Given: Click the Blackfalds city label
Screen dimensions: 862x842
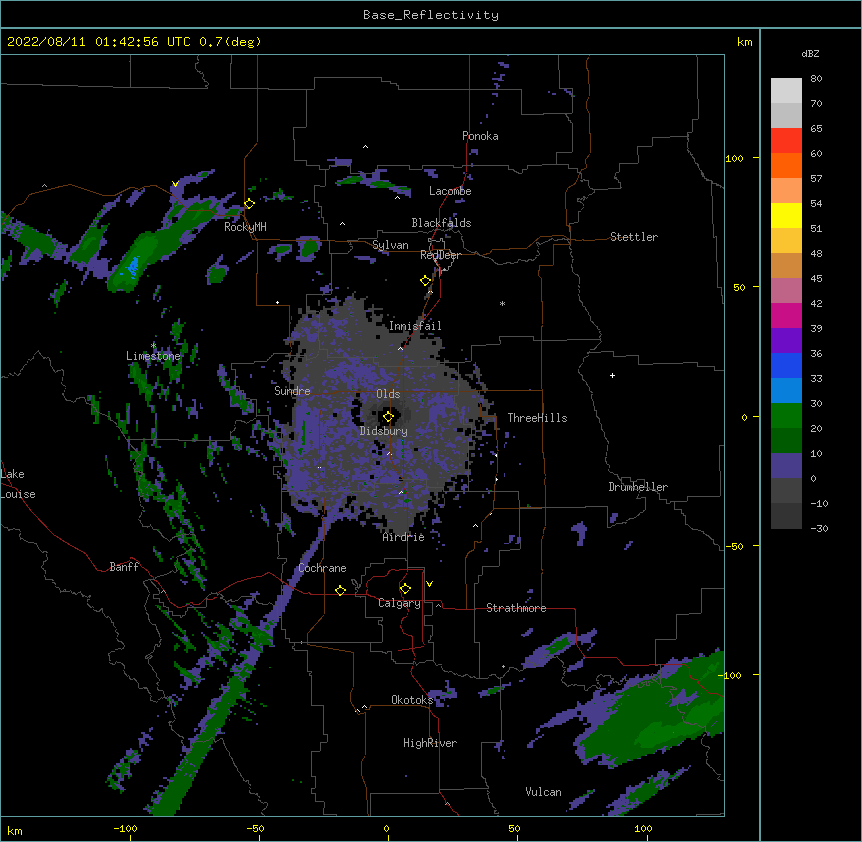Looking at the screenshot, I should 441,223.
